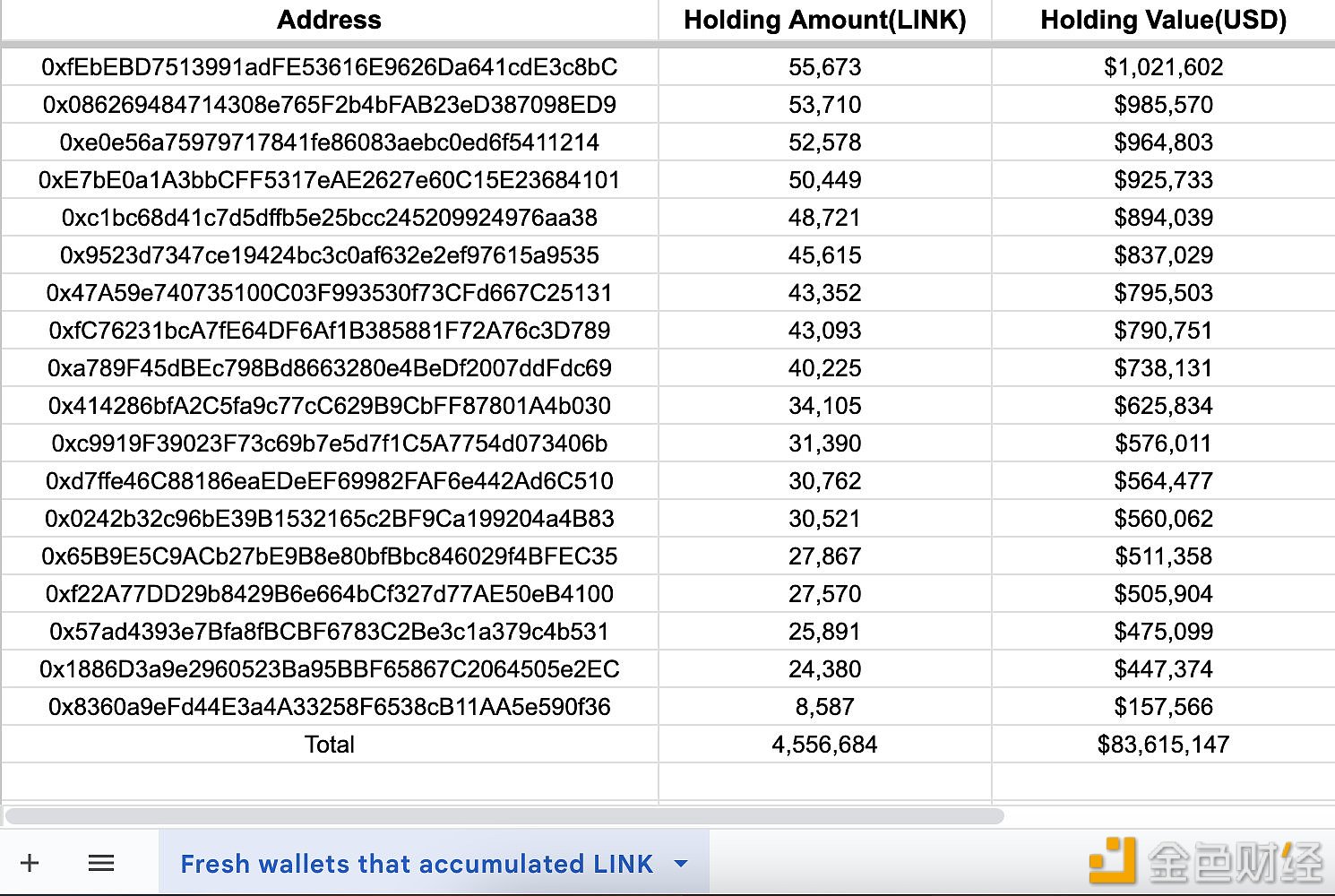Select address cell starting 0x086269484714308e
Viewport: 1335px width, 896px height.
click(x=329, y=105)
